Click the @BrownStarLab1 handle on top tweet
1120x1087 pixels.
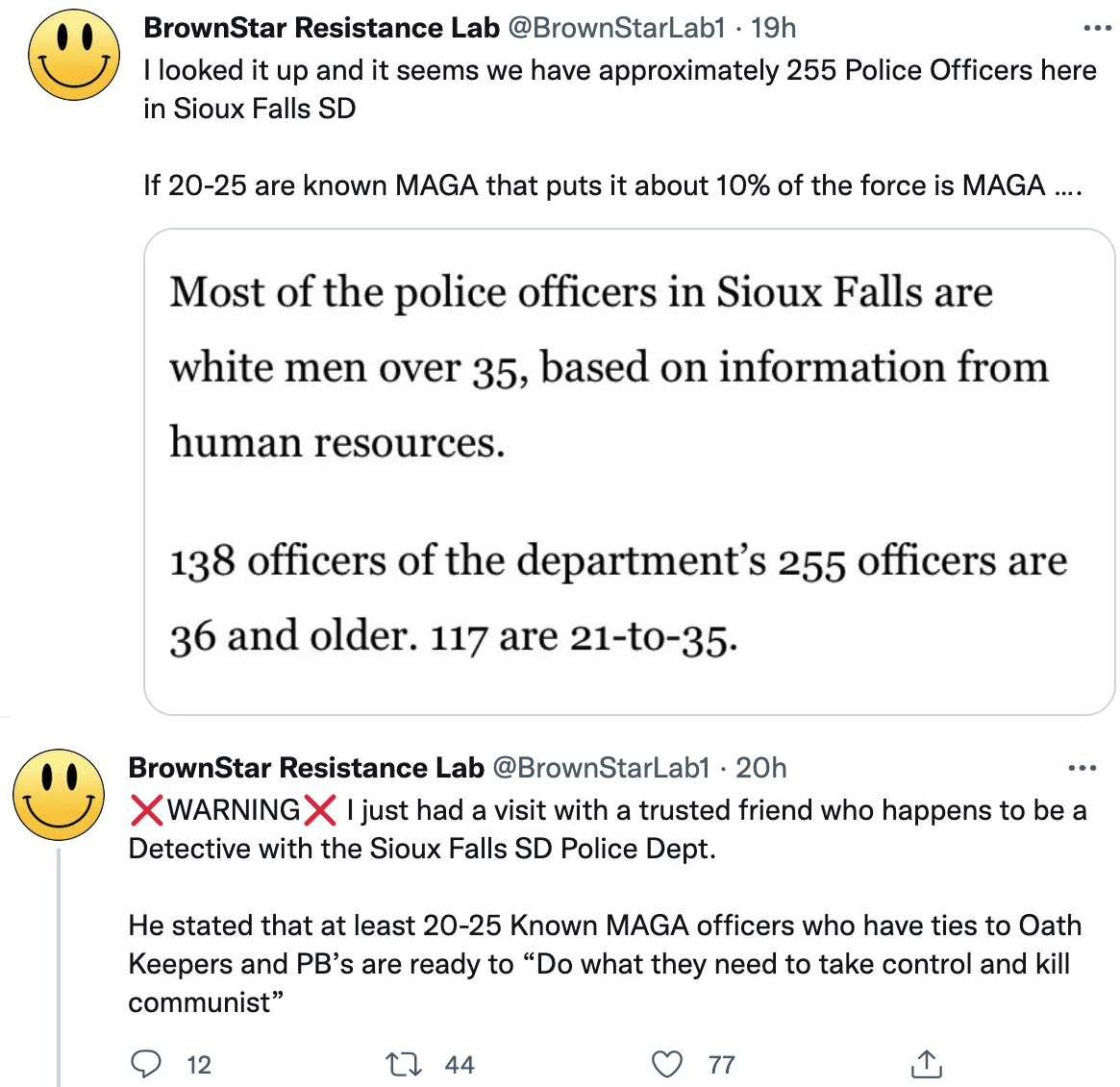click(x=616, y=28)
